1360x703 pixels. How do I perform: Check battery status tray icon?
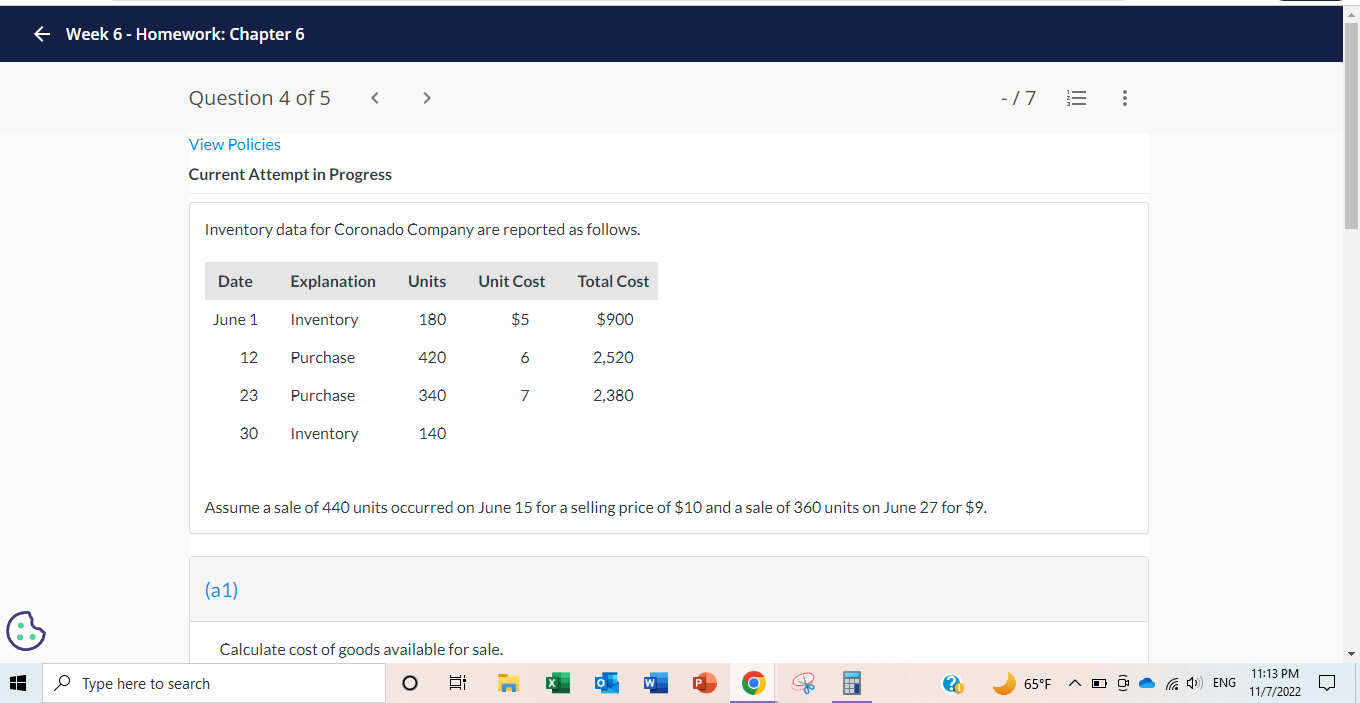[x=1099, y=684]
